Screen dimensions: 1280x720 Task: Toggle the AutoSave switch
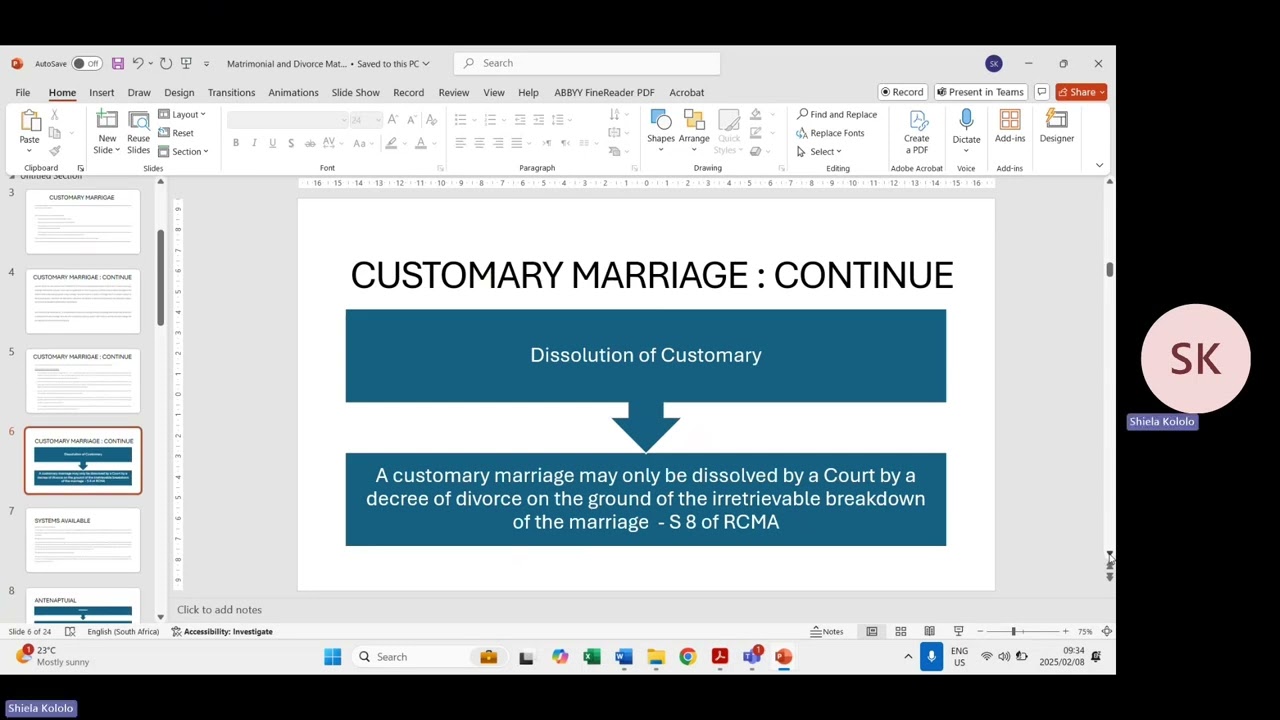point(86,64)
